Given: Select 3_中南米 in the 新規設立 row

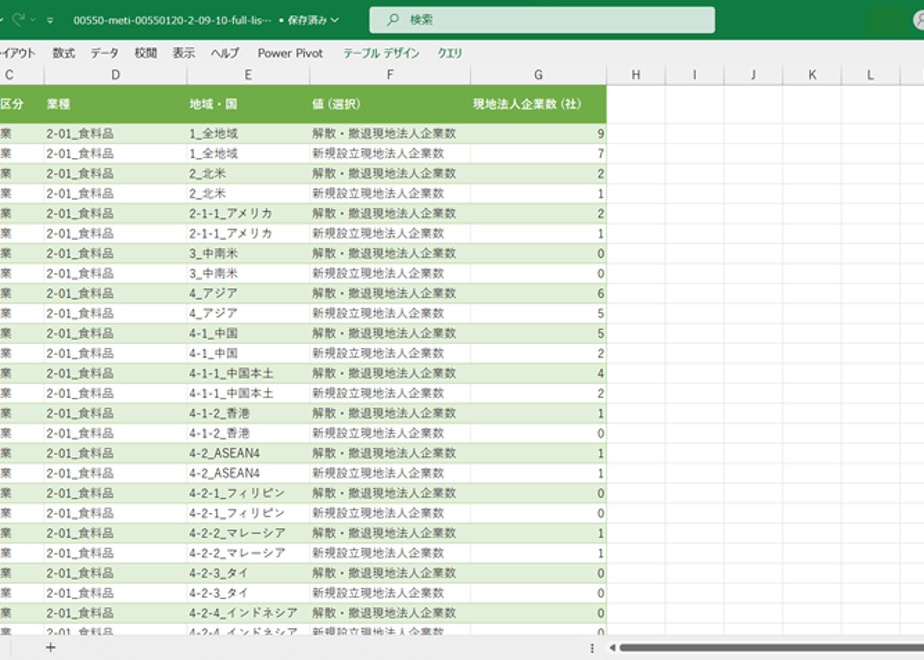Looking at the screenshot, I should tap(248, 273).
